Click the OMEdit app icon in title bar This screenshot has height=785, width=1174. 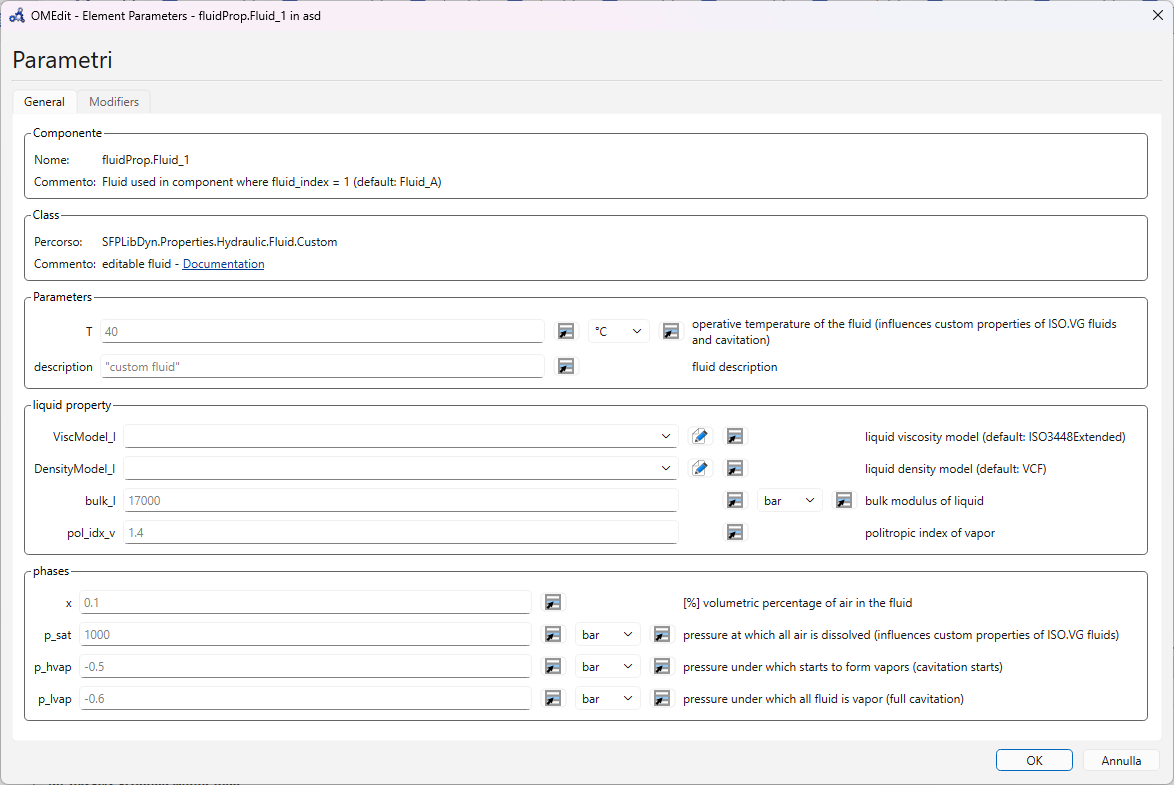[x=16, y=15]
